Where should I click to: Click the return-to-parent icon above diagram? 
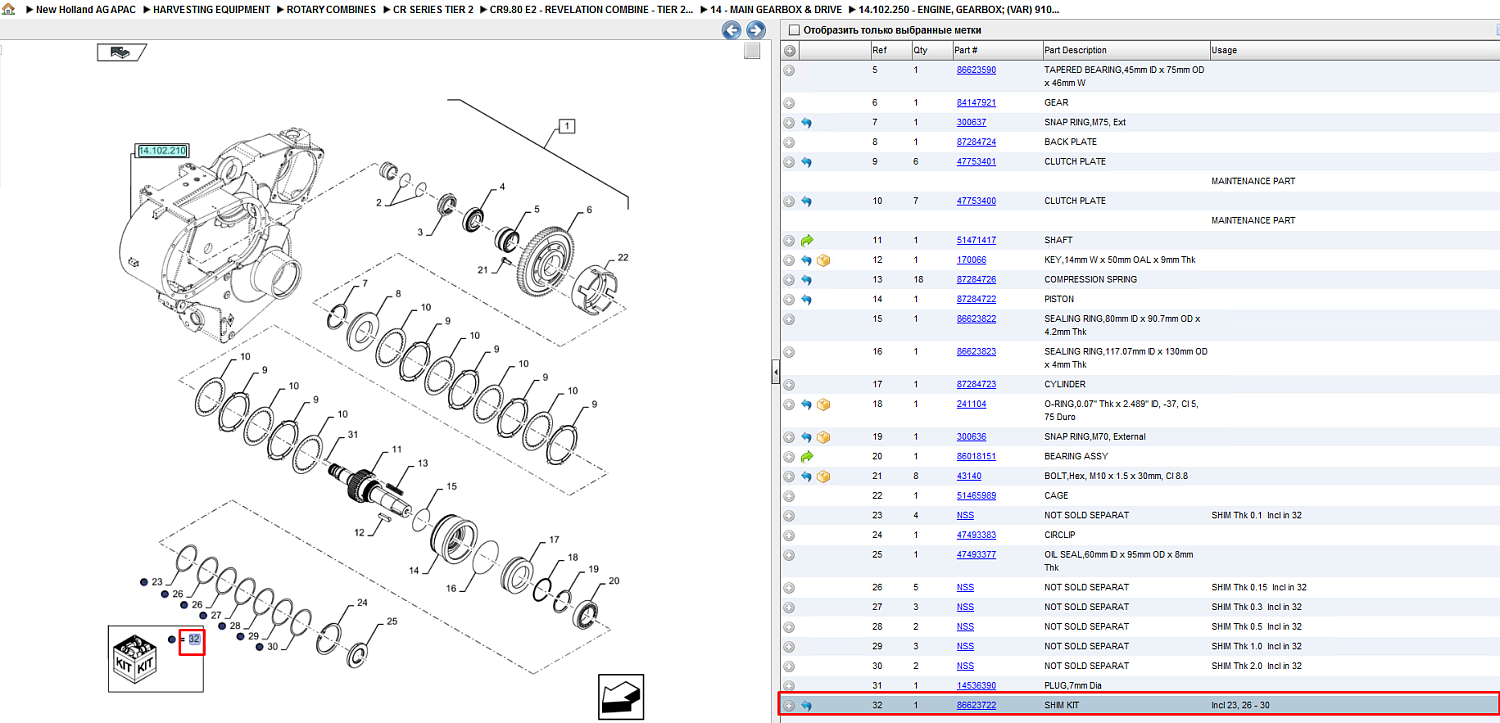pyautogui.click(x=121, y=52)
